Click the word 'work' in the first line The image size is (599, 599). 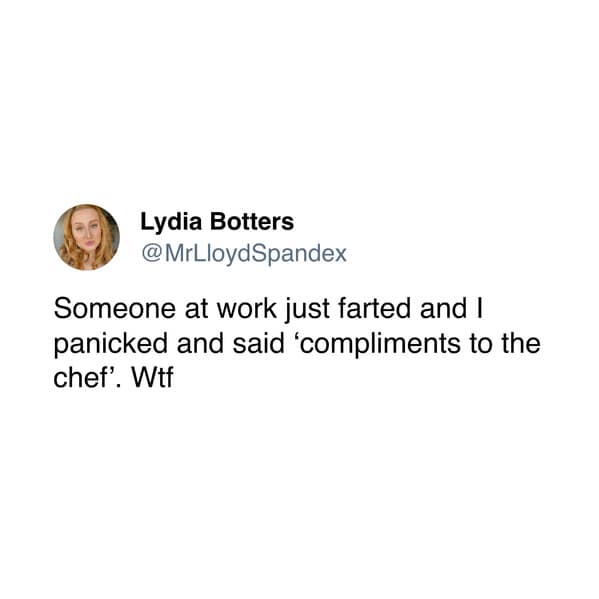(246, 309)
